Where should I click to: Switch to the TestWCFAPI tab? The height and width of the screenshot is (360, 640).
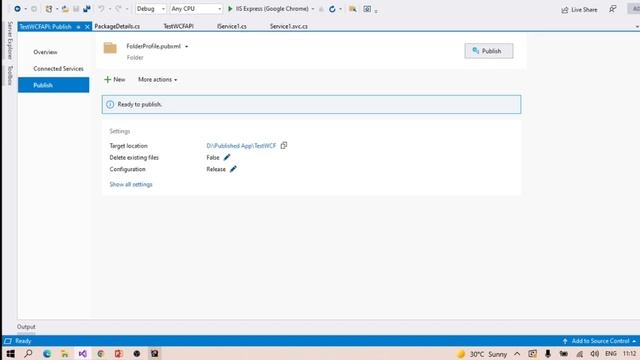coord(178,26)
